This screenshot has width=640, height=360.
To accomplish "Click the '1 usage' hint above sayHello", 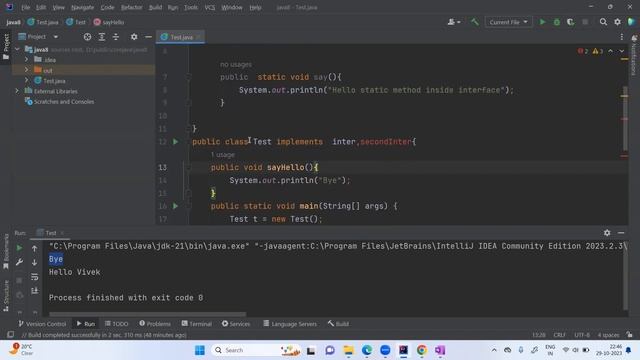I will pyautogui.click(x=223, y=155).
